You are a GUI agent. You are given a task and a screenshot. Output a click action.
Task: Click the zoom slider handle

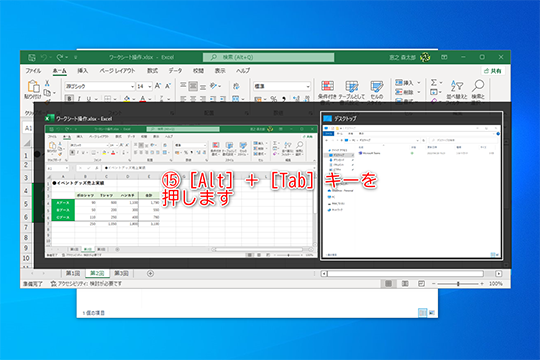458,284
